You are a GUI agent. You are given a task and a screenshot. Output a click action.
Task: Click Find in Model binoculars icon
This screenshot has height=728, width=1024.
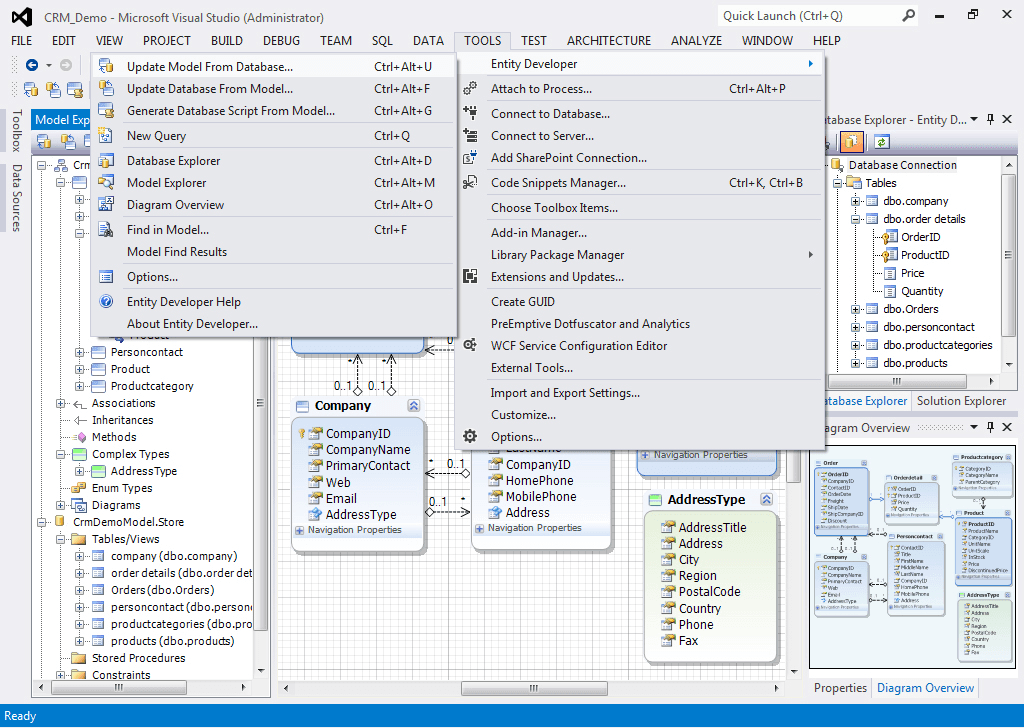coord(106,229)
